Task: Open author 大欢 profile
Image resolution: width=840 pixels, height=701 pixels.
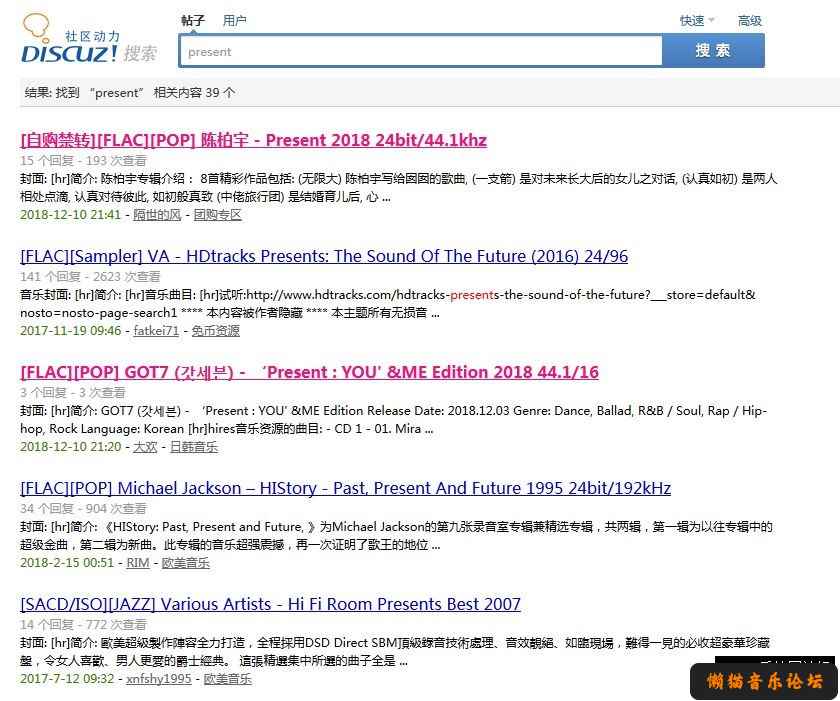Action: click(x=145, y=447)
